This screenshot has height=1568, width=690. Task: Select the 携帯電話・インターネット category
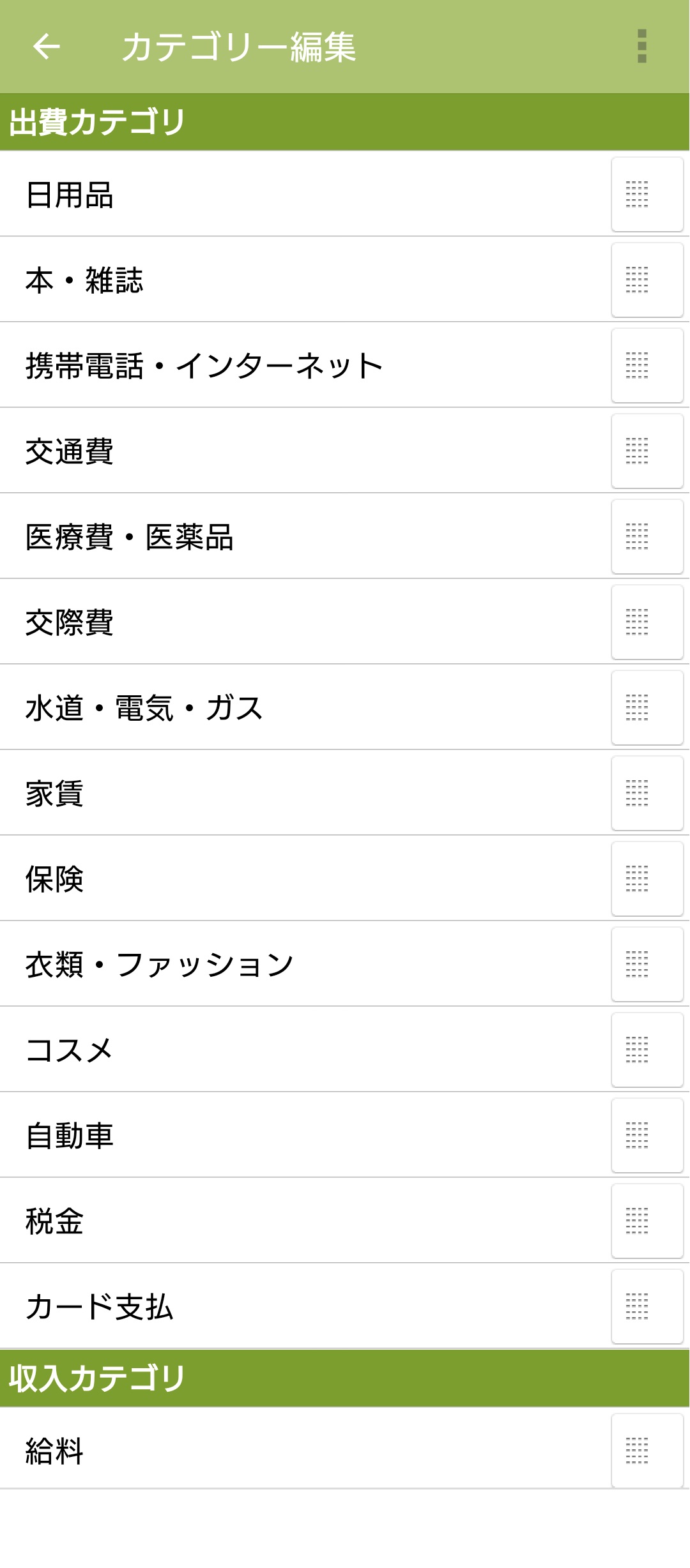pyautogui.click(x=204, y=366)
